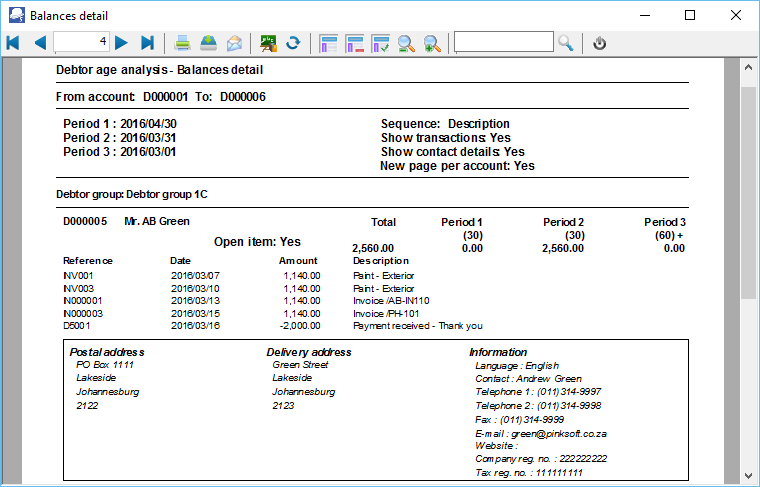Zoom in using the magnifier plus icon
Viewport: 760px width, 487px height.
[x=432, y=42]
